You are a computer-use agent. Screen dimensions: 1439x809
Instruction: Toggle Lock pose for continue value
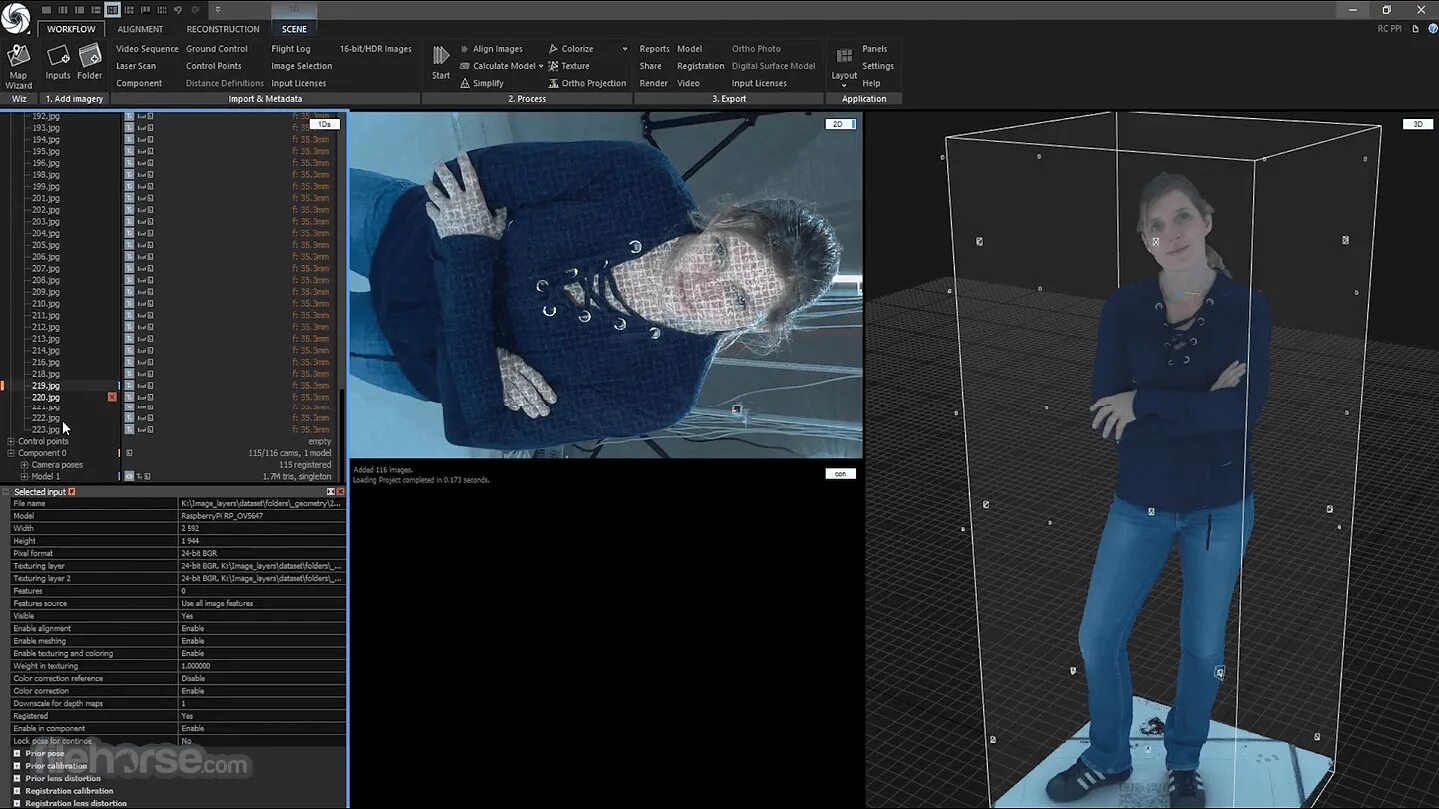point(263,741)
